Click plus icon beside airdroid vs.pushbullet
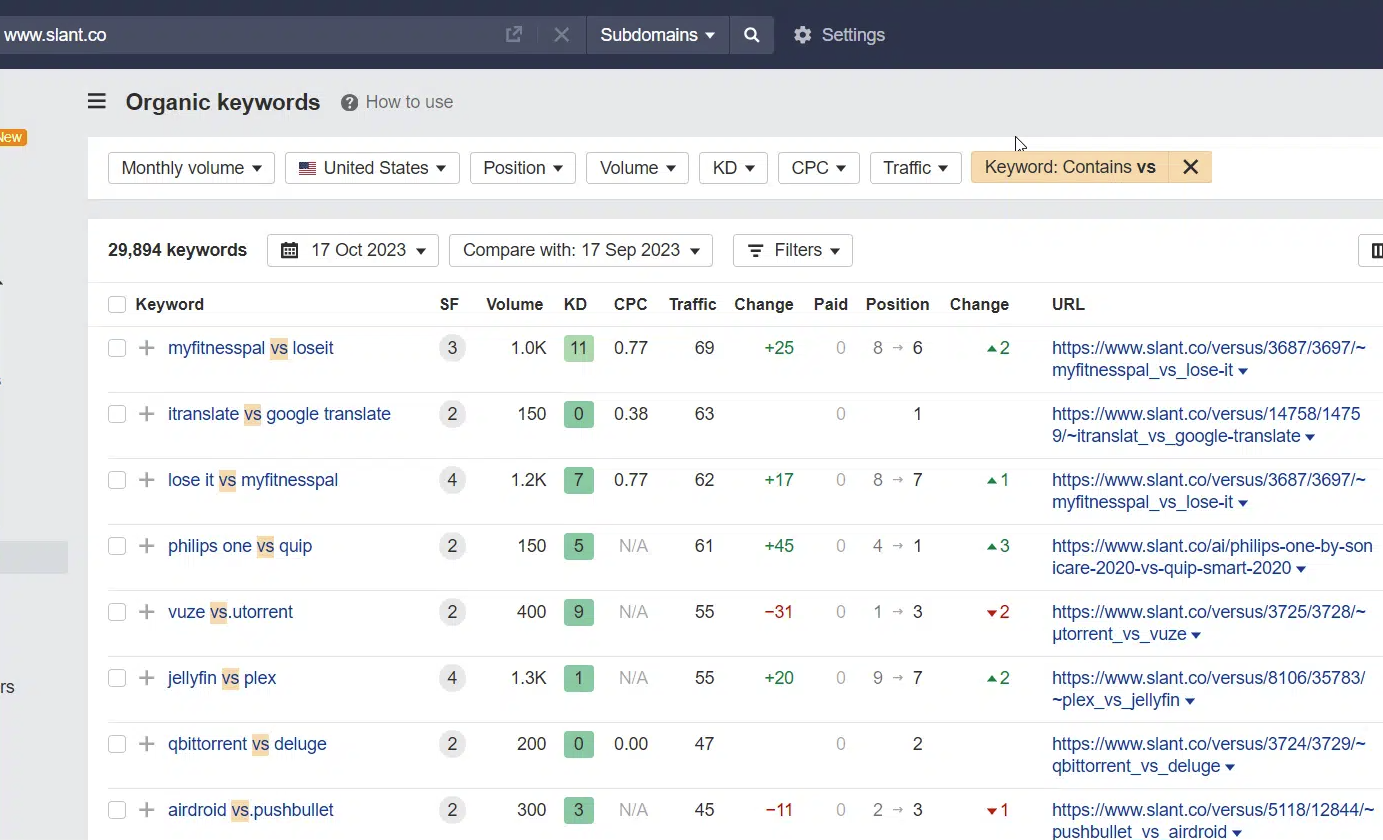1383x840 pixels. coord(147,810)
